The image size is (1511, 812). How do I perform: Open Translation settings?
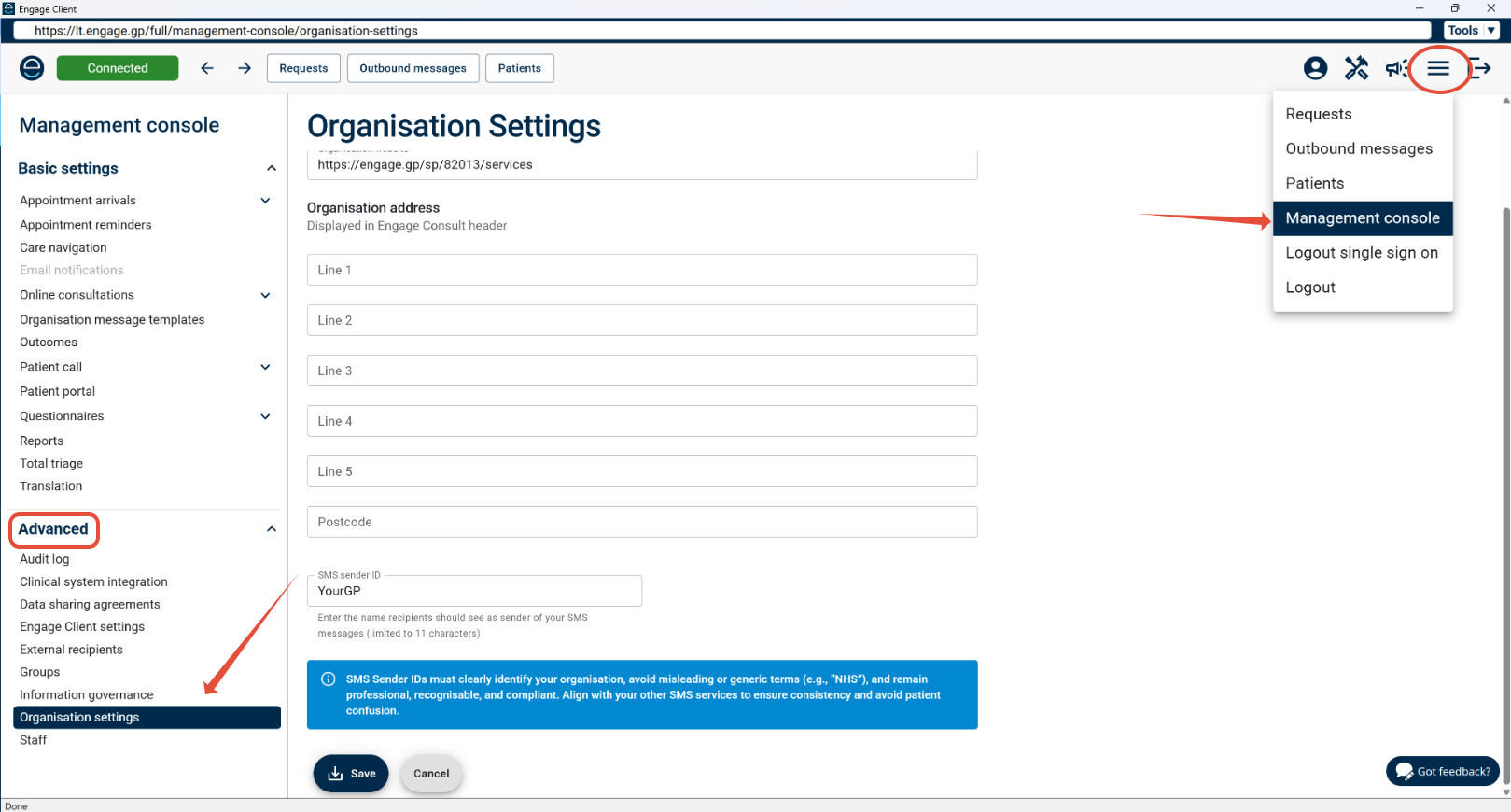tap(51, 486)
